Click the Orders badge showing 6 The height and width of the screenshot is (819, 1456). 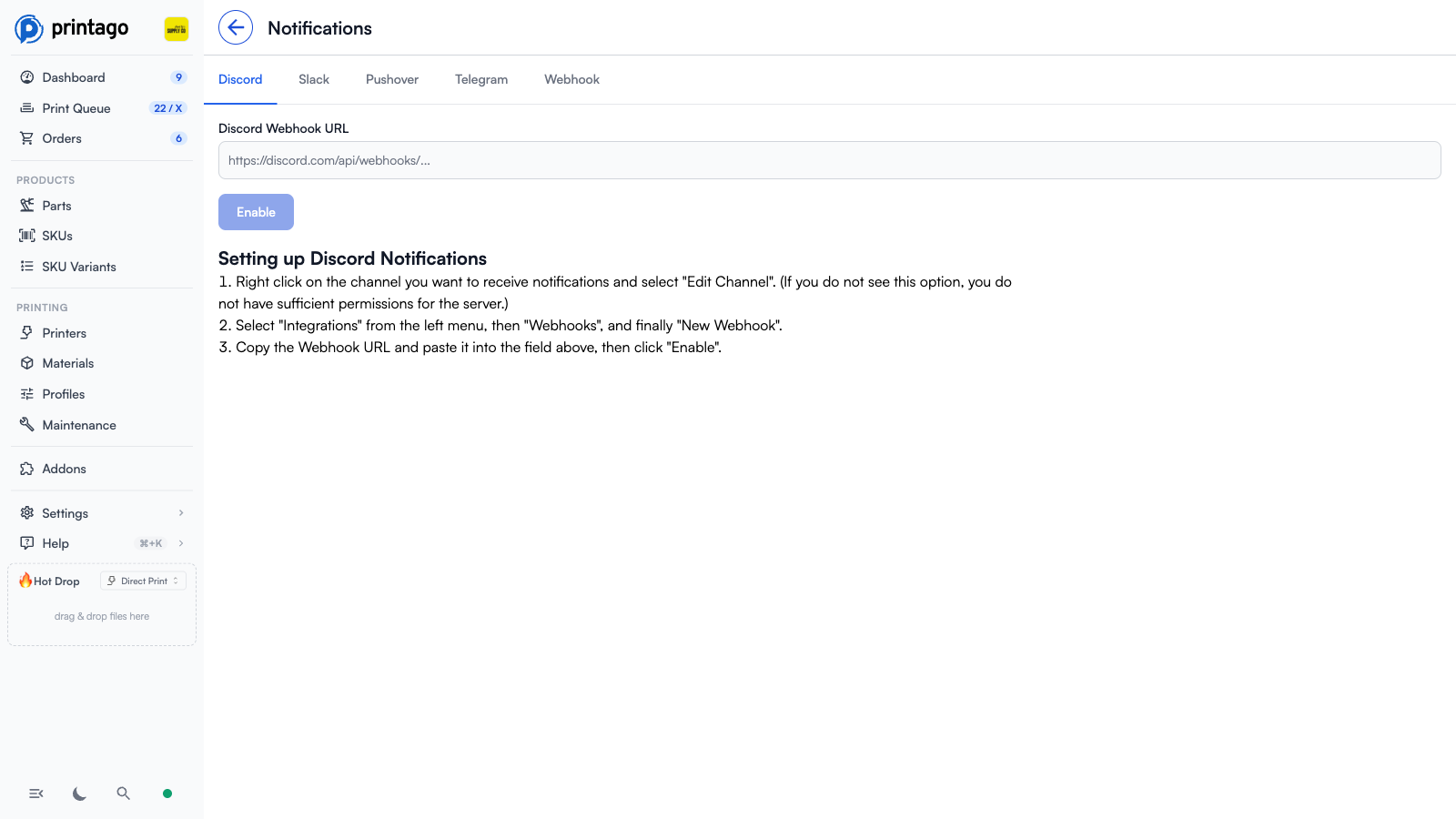tap(178, 138)
